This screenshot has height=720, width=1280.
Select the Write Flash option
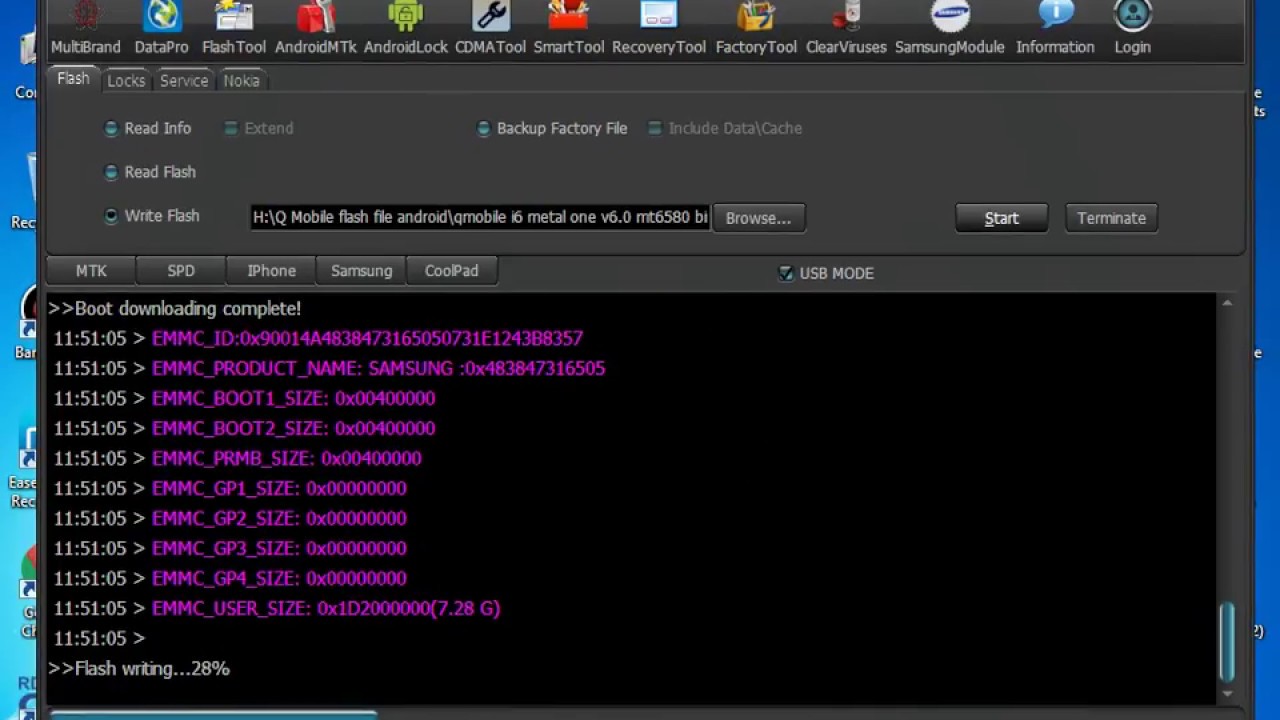click(152, 216)
